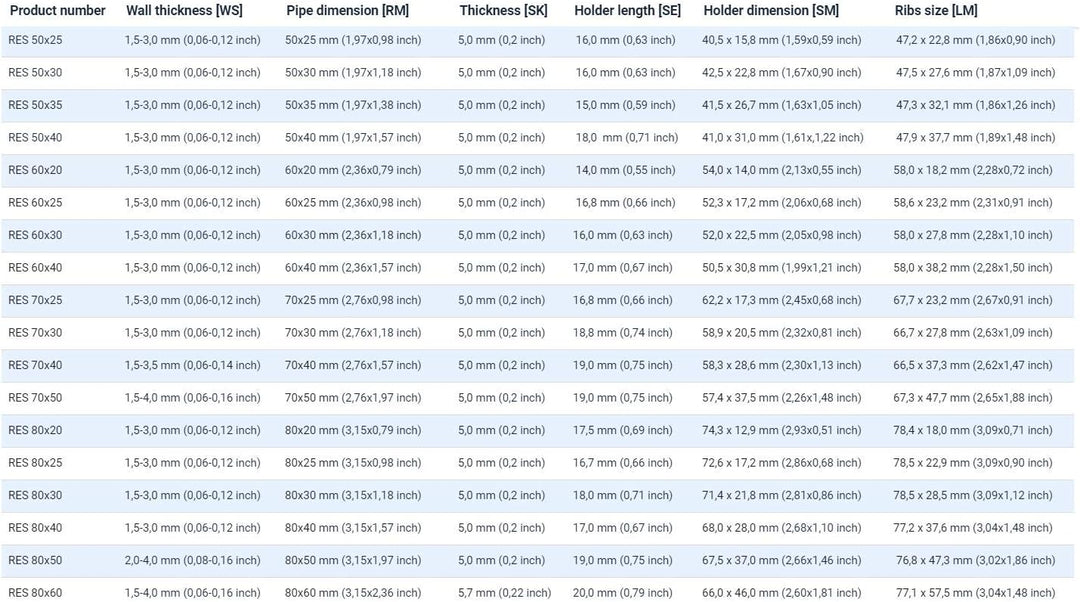Viewport: 1080px width, 602px height.
Task: Click wall thickness 1,5-3,5 mm cell
Action: click(193, 365)
